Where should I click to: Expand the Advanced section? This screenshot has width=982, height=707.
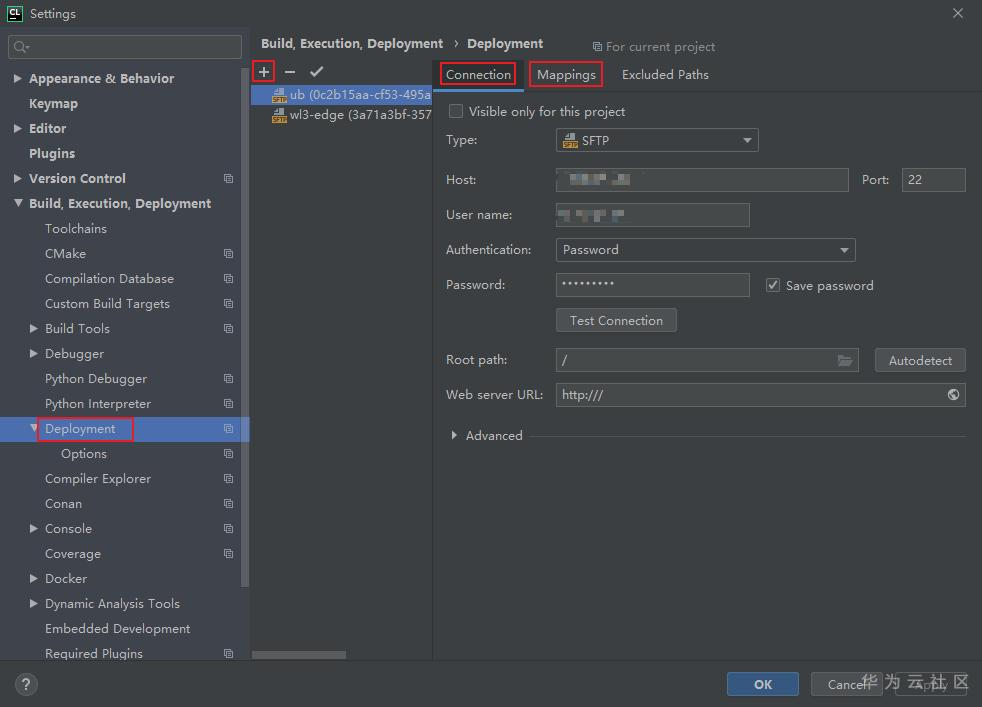point(454,435)
